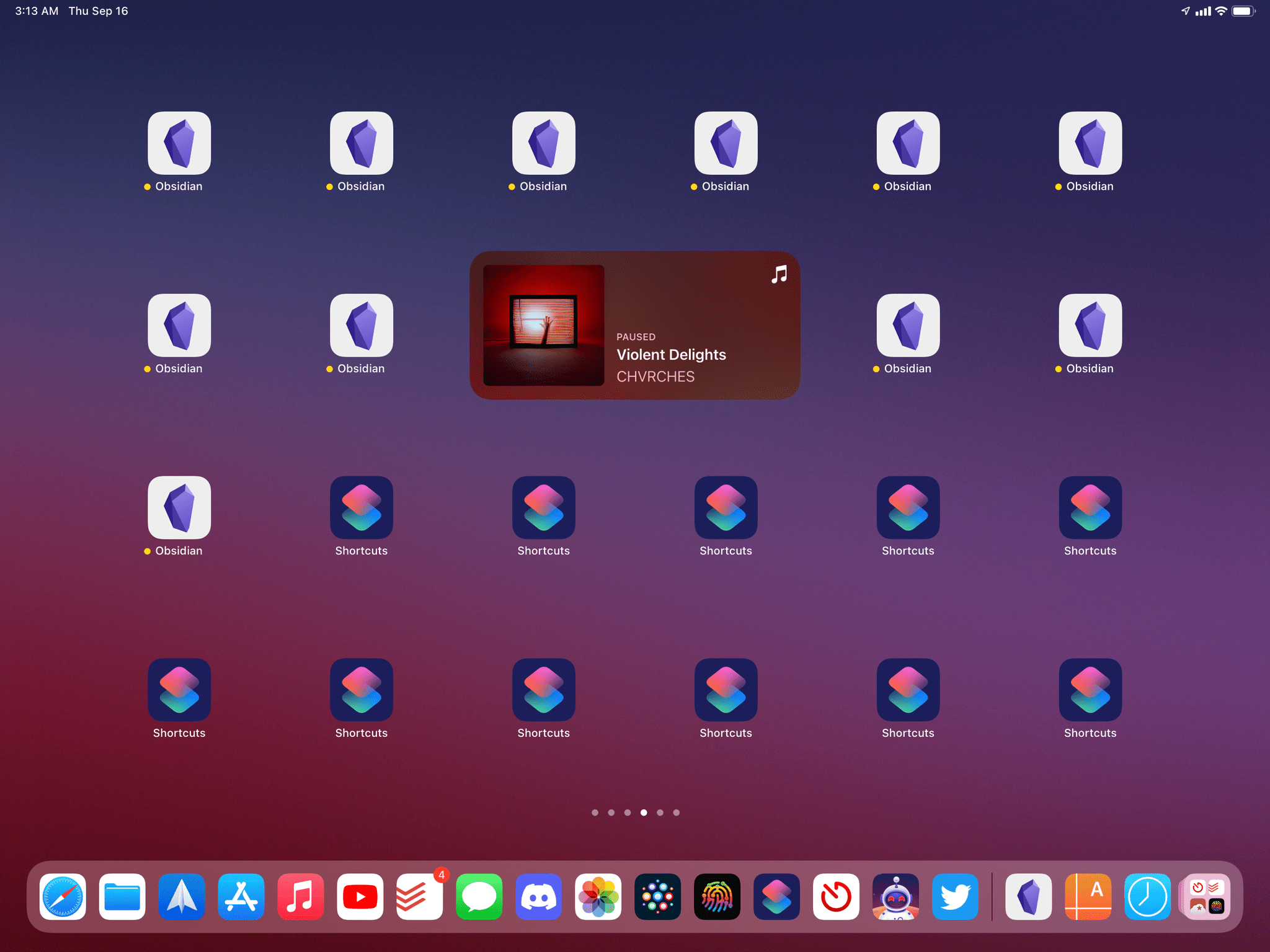The width and height of the screenshot is (1270, 952).
Task: Launch Discord from the dock
Action: coord(539,896)
